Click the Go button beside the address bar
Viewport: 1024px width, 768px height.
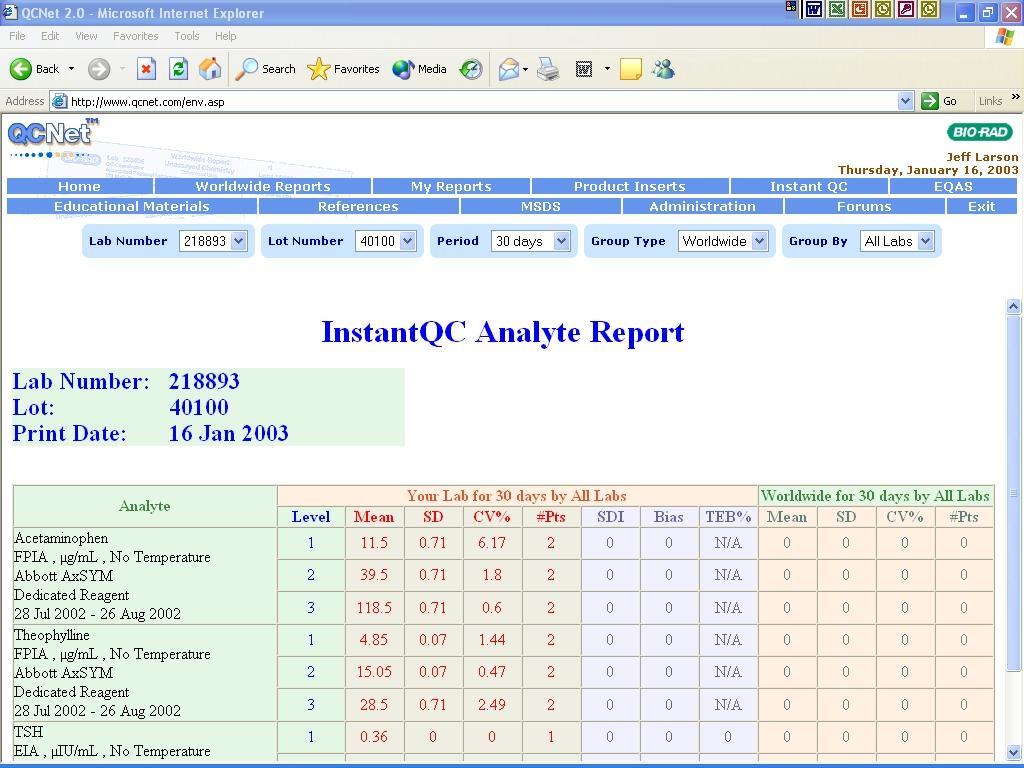pyautogui.click(x=939, y=101)
